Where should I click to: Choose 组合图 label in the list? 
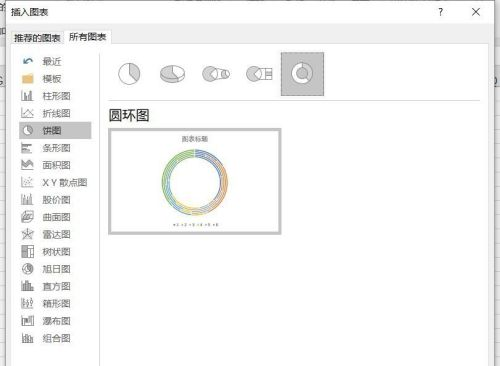[56, 338]
